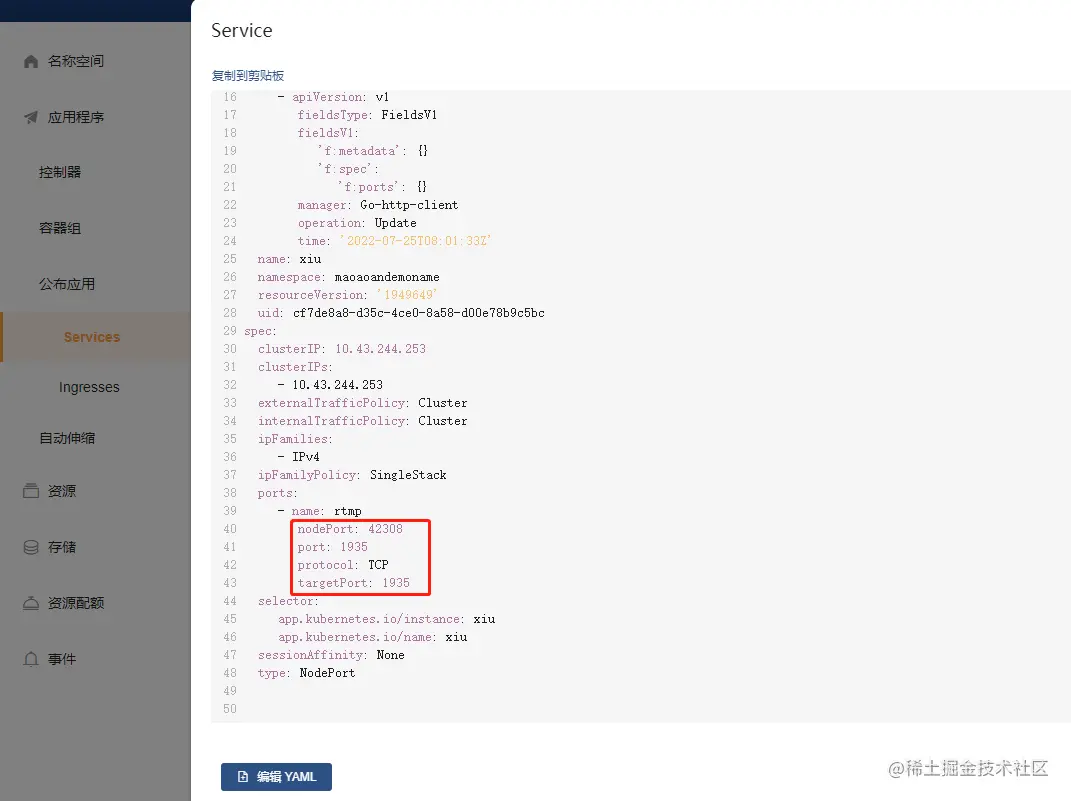Click the 编辑 YAML button
Viewport: 1071px width, 801px height.
(276, 776)
